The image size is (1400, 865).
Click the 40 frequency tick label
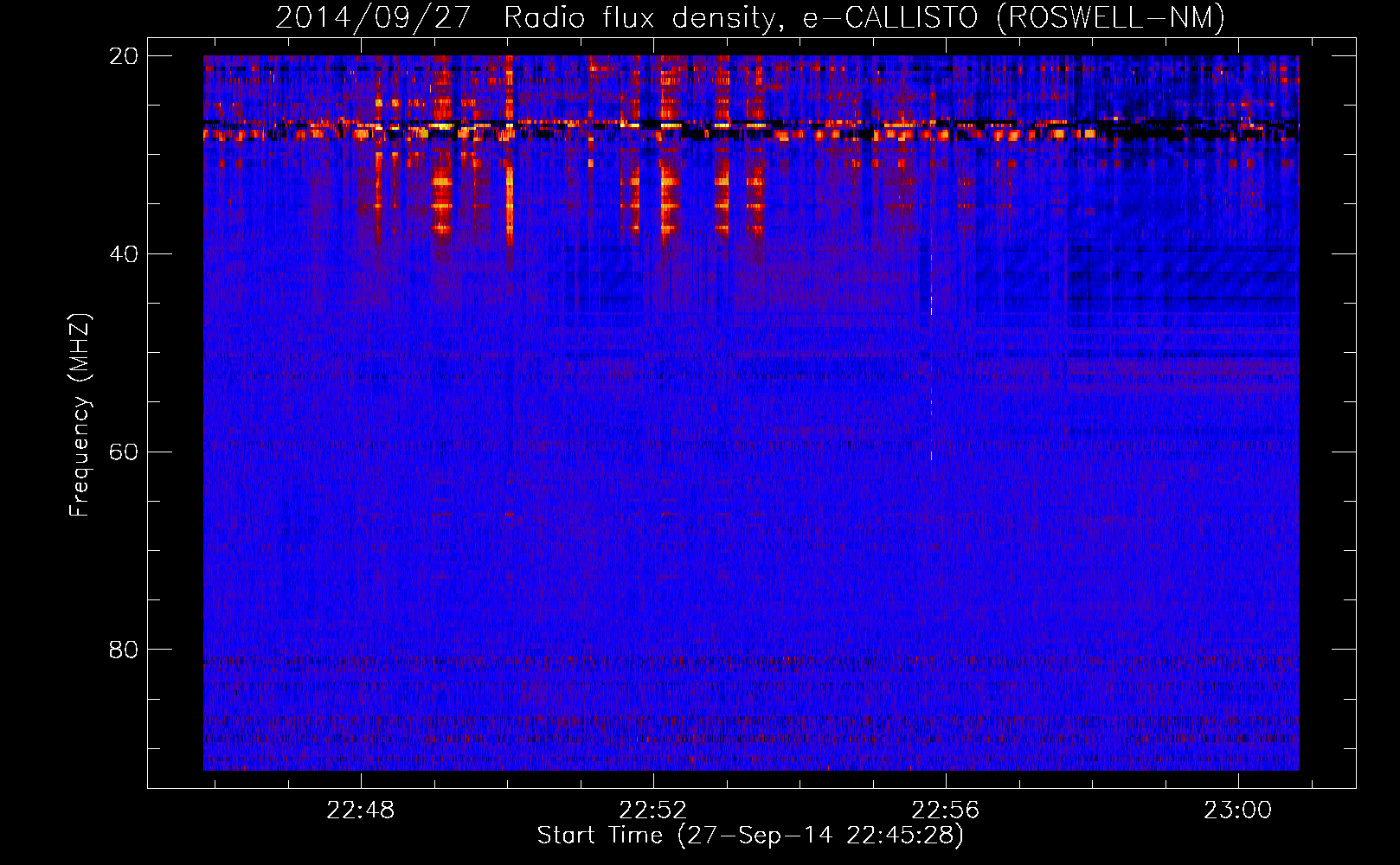click(124, 254)
